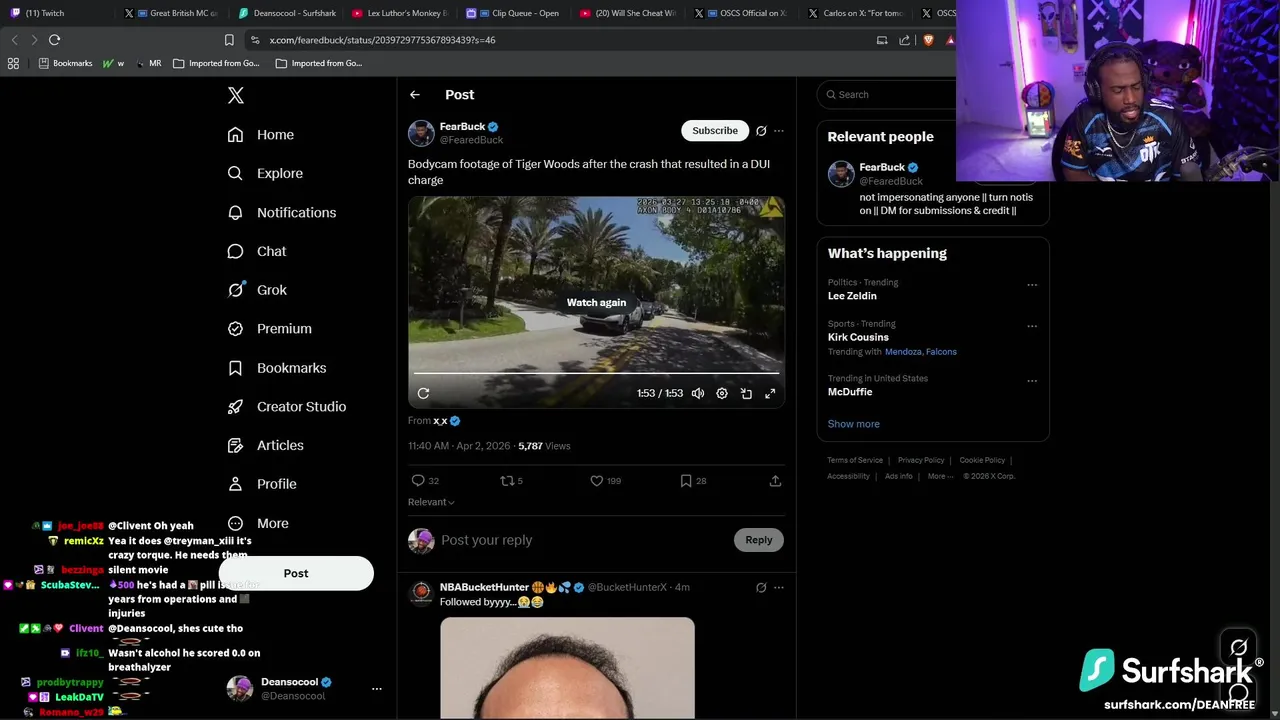Viewport: 1280px width, 720px height.
Task: Open Grok on NBABucketHunter reply
Action: pyautogui.click(x=761, y=588)
